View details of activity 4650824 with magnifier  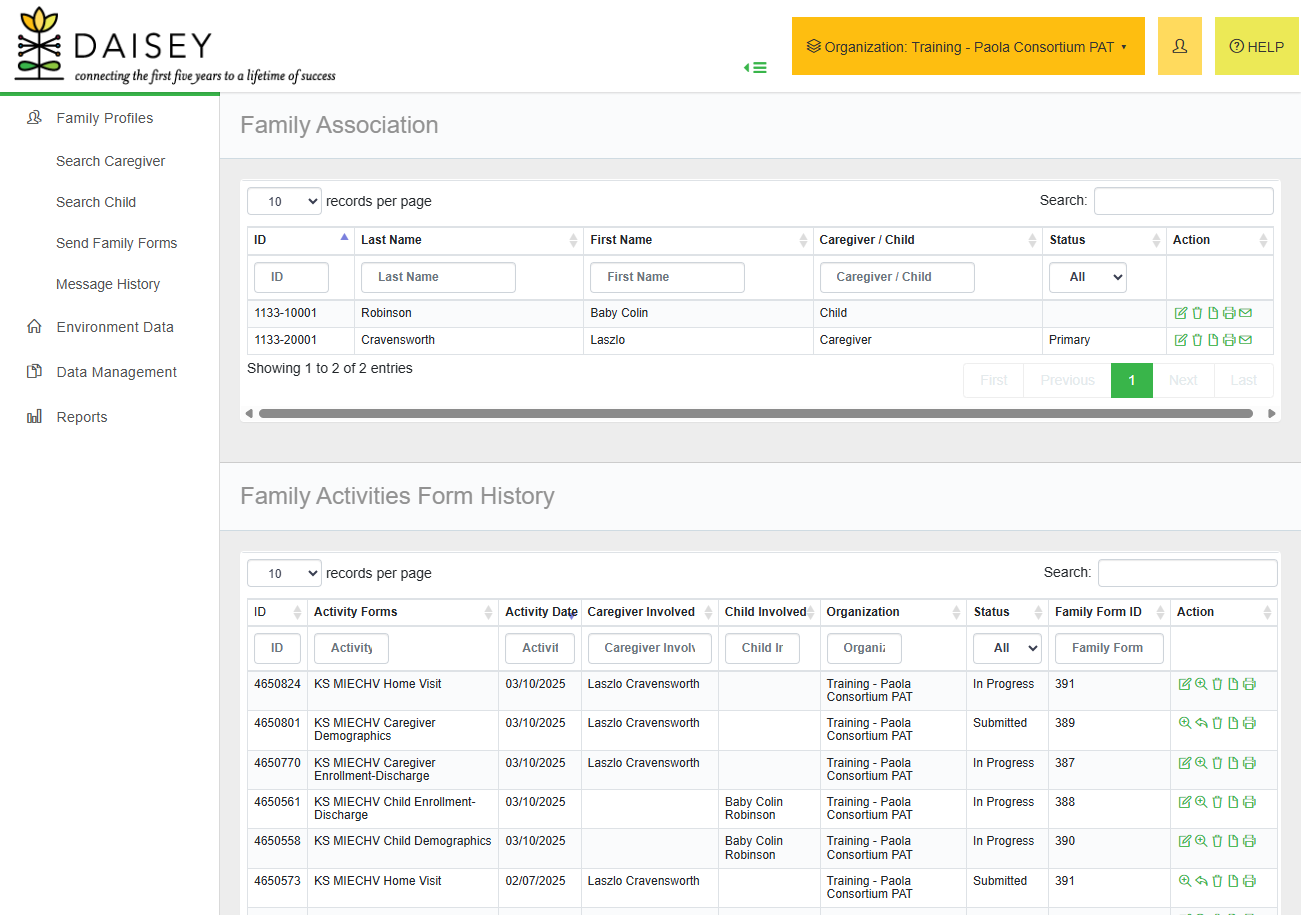pos(1201,684)
